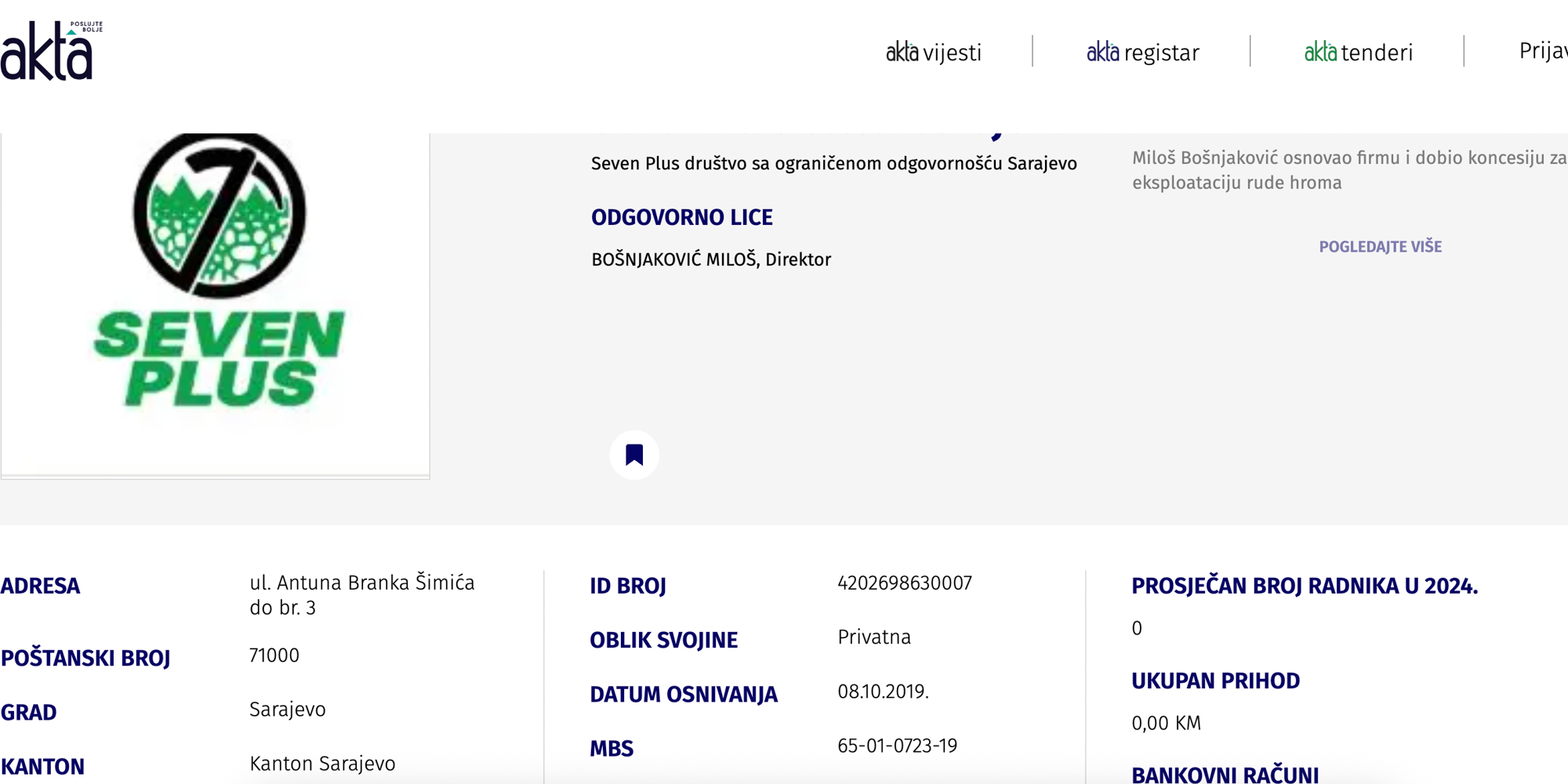Click the UKUPAN PRIHOD value 0,00 KM

tap(1166, 723)
